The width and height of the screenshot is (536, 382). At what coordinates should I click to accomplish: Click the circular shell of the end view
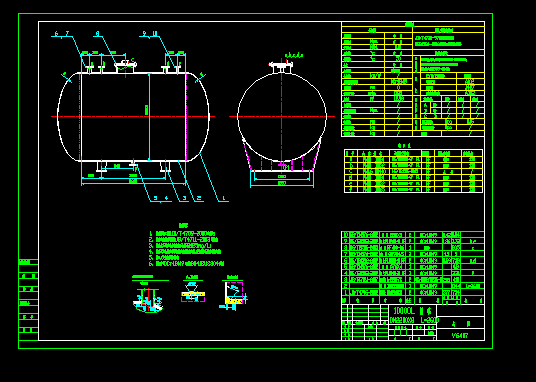pyautogui.click(x=282, y=117)
